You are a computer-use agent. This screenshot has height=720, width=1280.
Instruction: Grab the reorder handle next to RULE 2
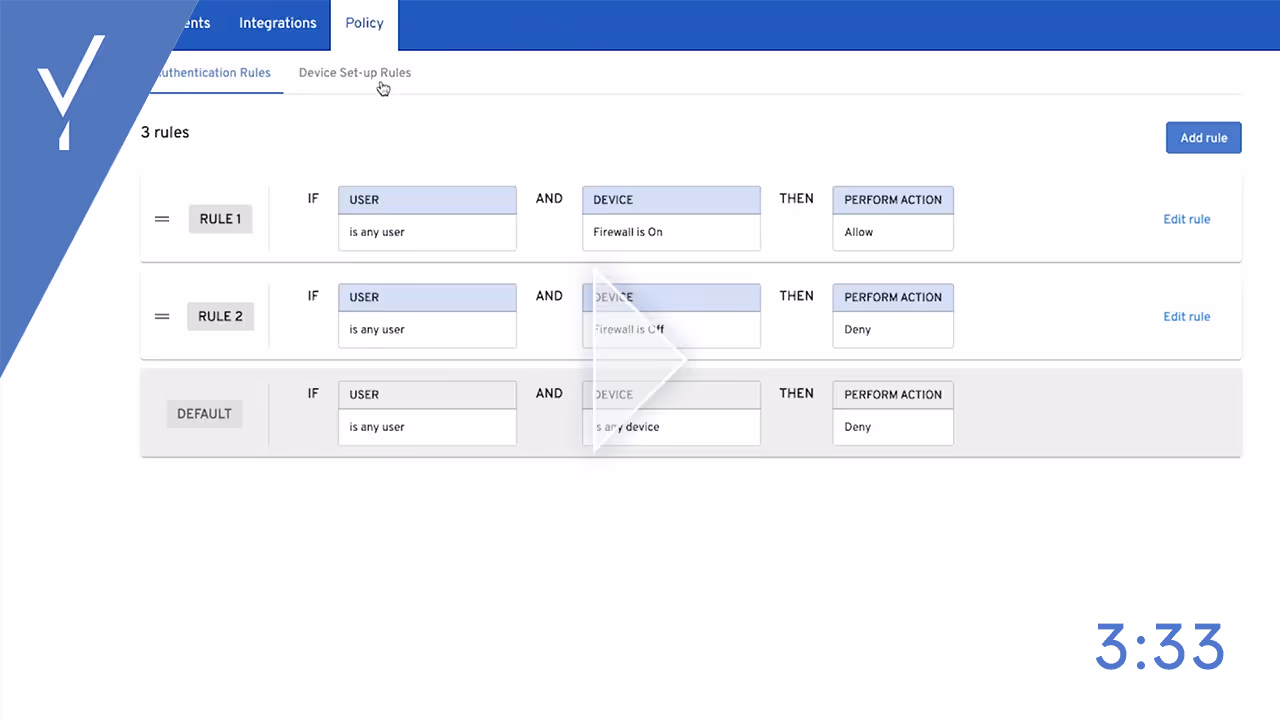tap(162, 316)
